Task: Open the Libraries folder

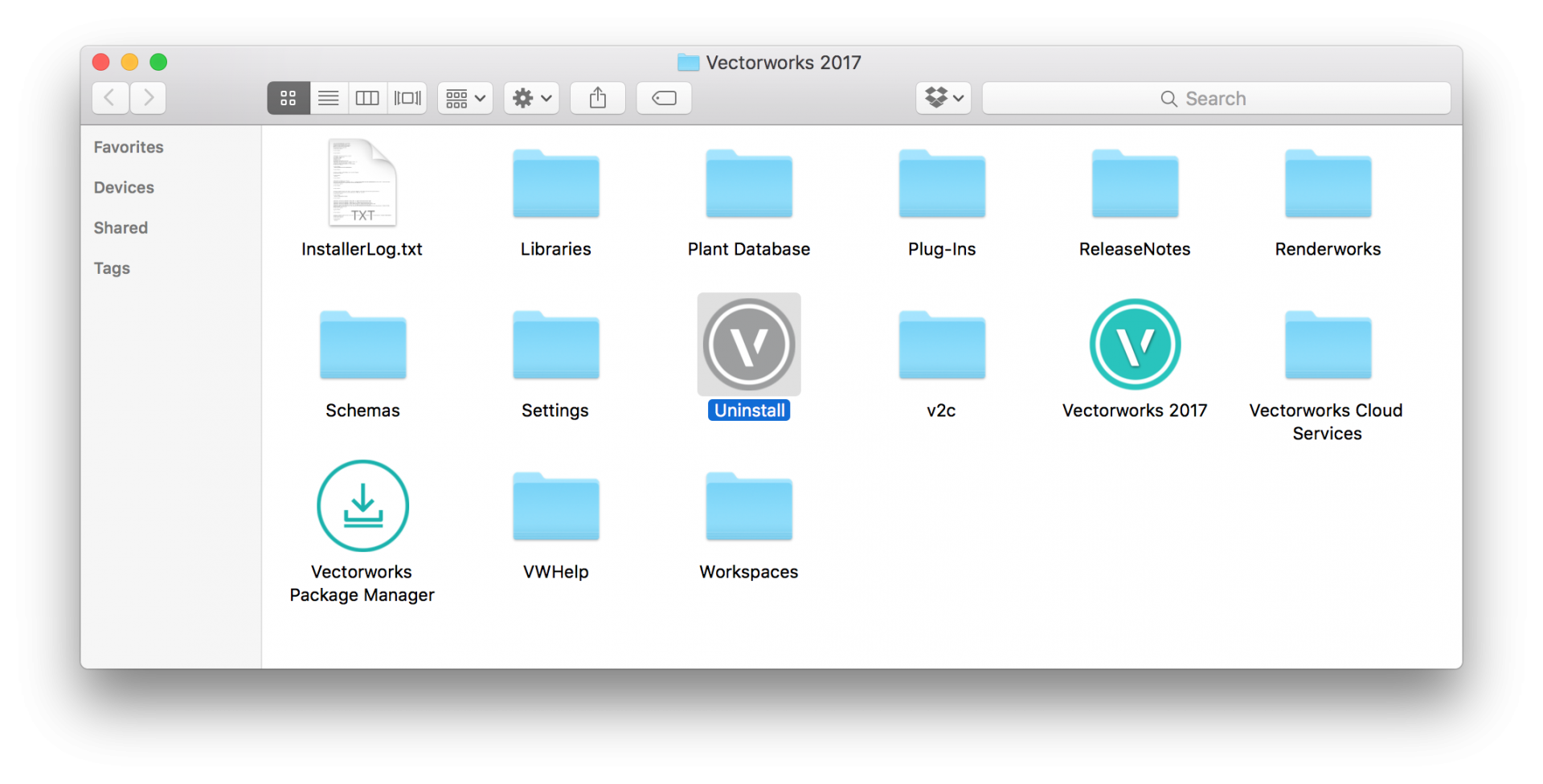Action: pyautogui.click(x=555, y=185)
